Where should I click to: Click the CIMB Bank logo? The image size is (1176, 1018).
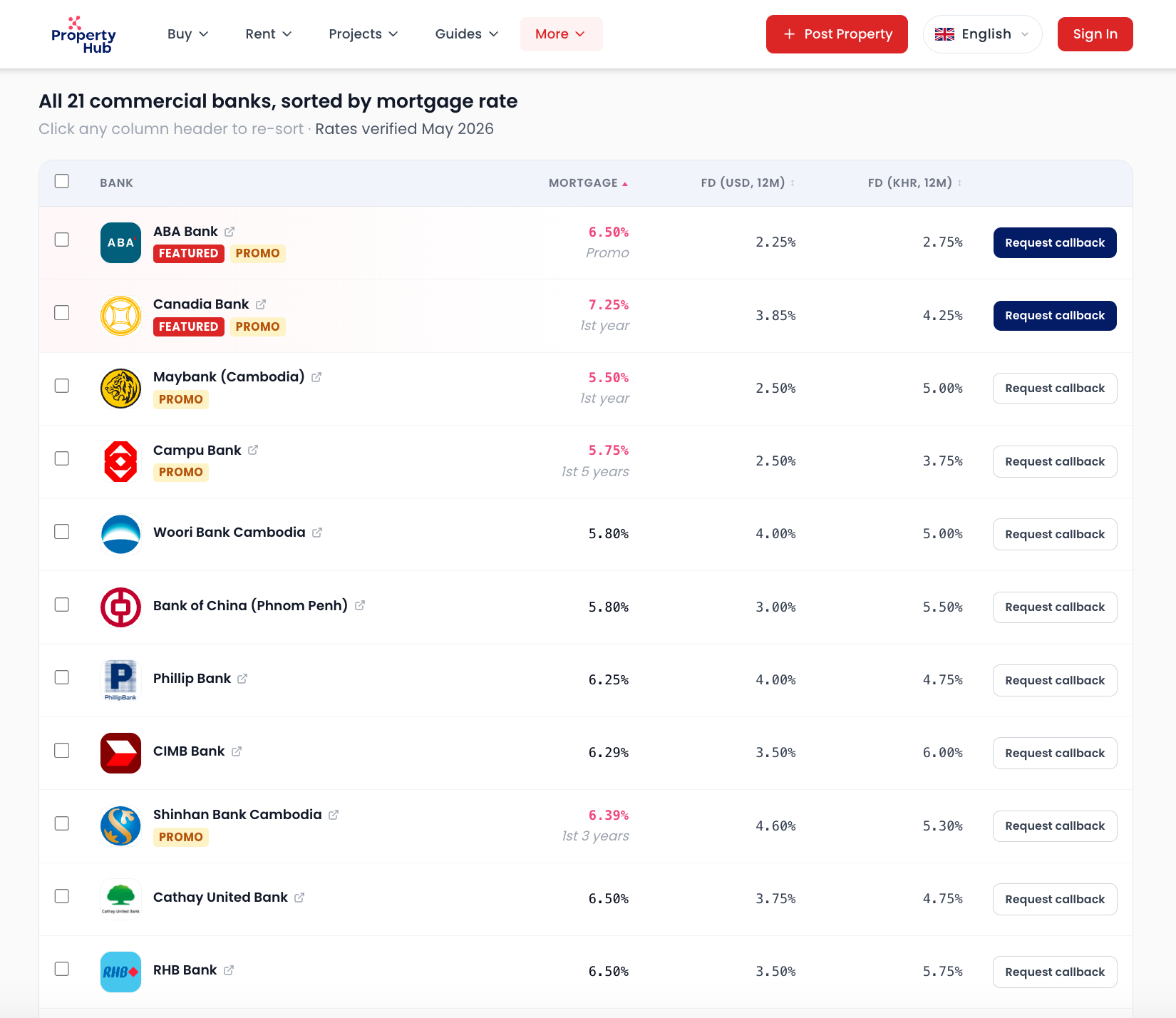click(x=120, y=753)
